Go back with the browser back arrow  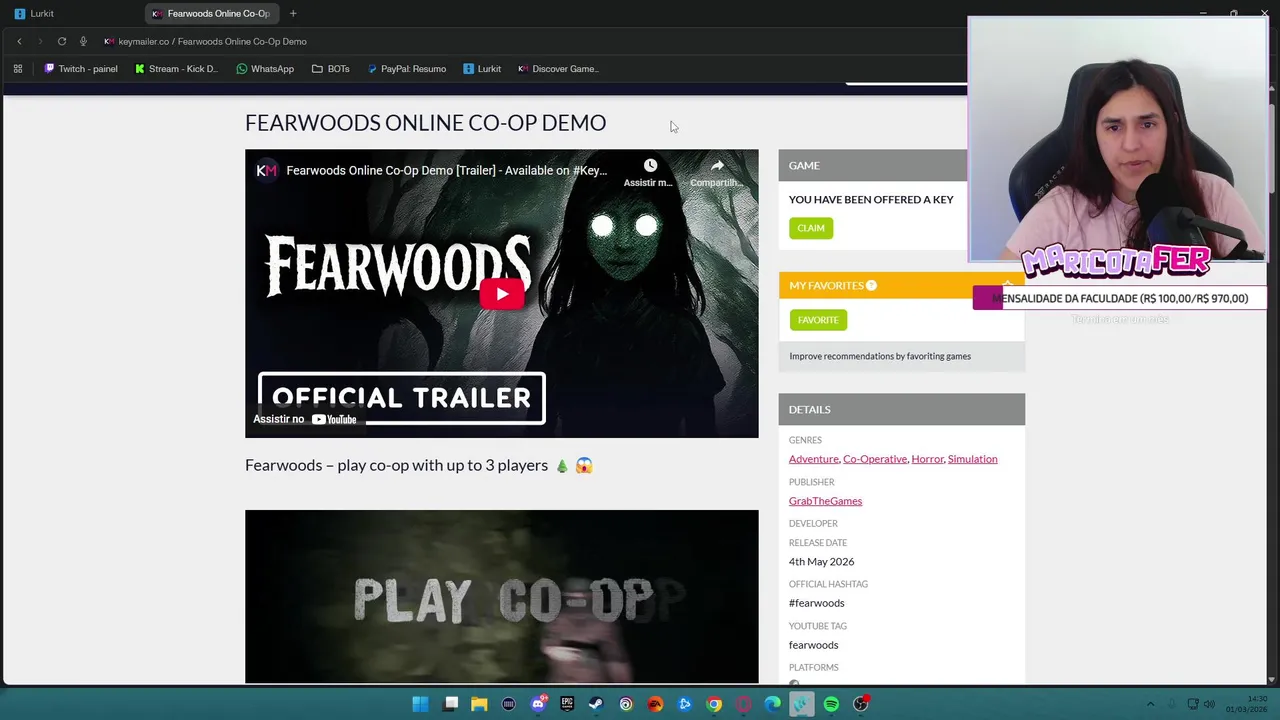point(19,41)
